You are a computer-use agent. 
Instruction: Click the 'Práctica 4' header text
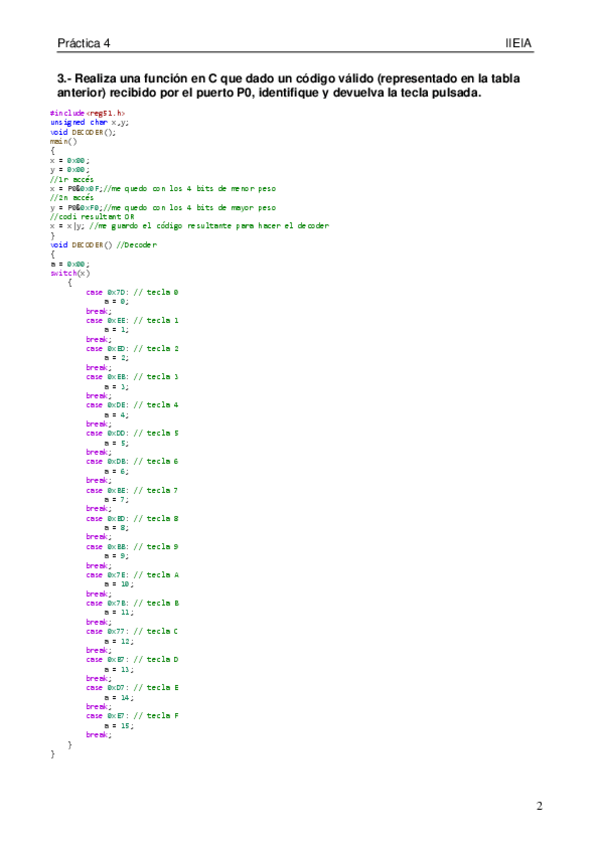84,43
